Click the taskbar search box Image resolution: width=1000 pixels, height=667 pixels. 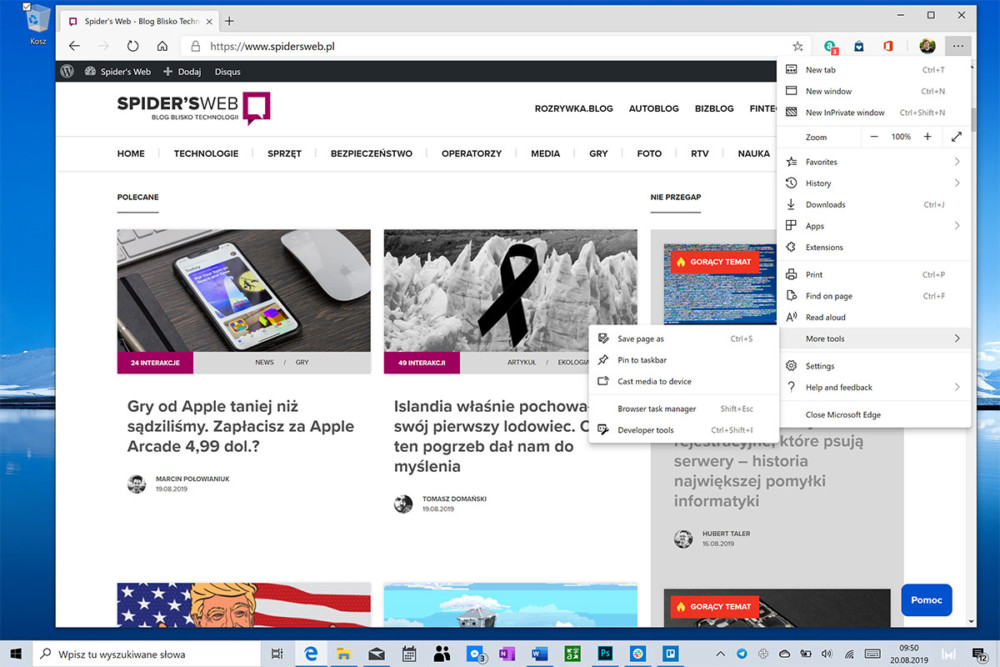147,654
